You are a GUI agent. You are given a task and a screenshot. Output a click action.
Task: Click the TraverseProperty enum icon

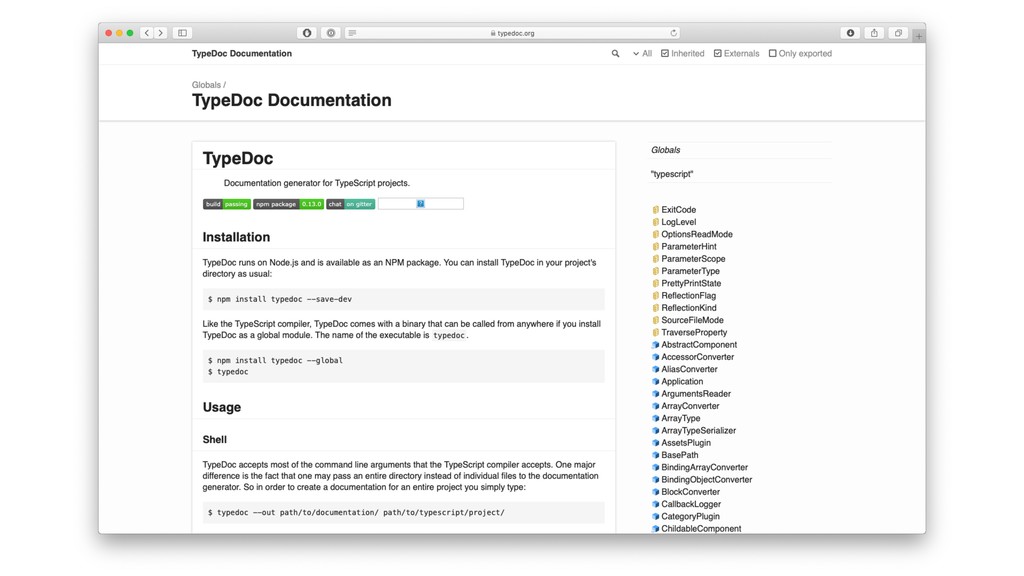tap(656, 332)
